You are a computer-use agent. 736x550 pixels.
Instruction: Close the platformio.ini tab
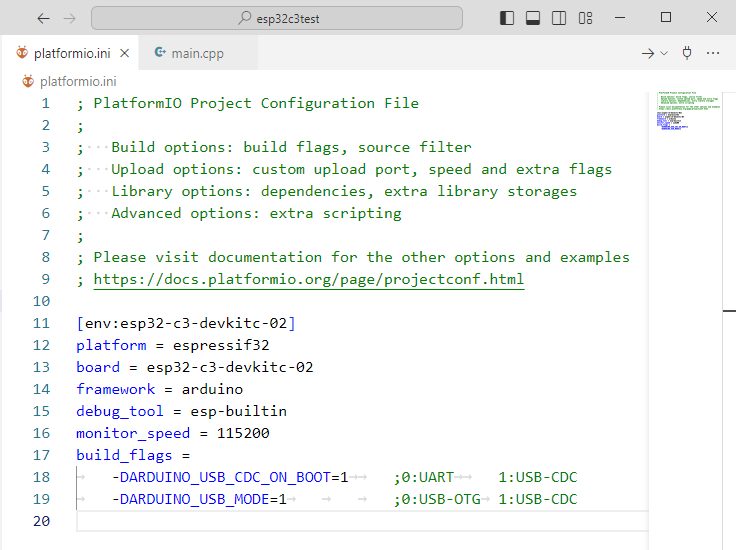[124, 53]
